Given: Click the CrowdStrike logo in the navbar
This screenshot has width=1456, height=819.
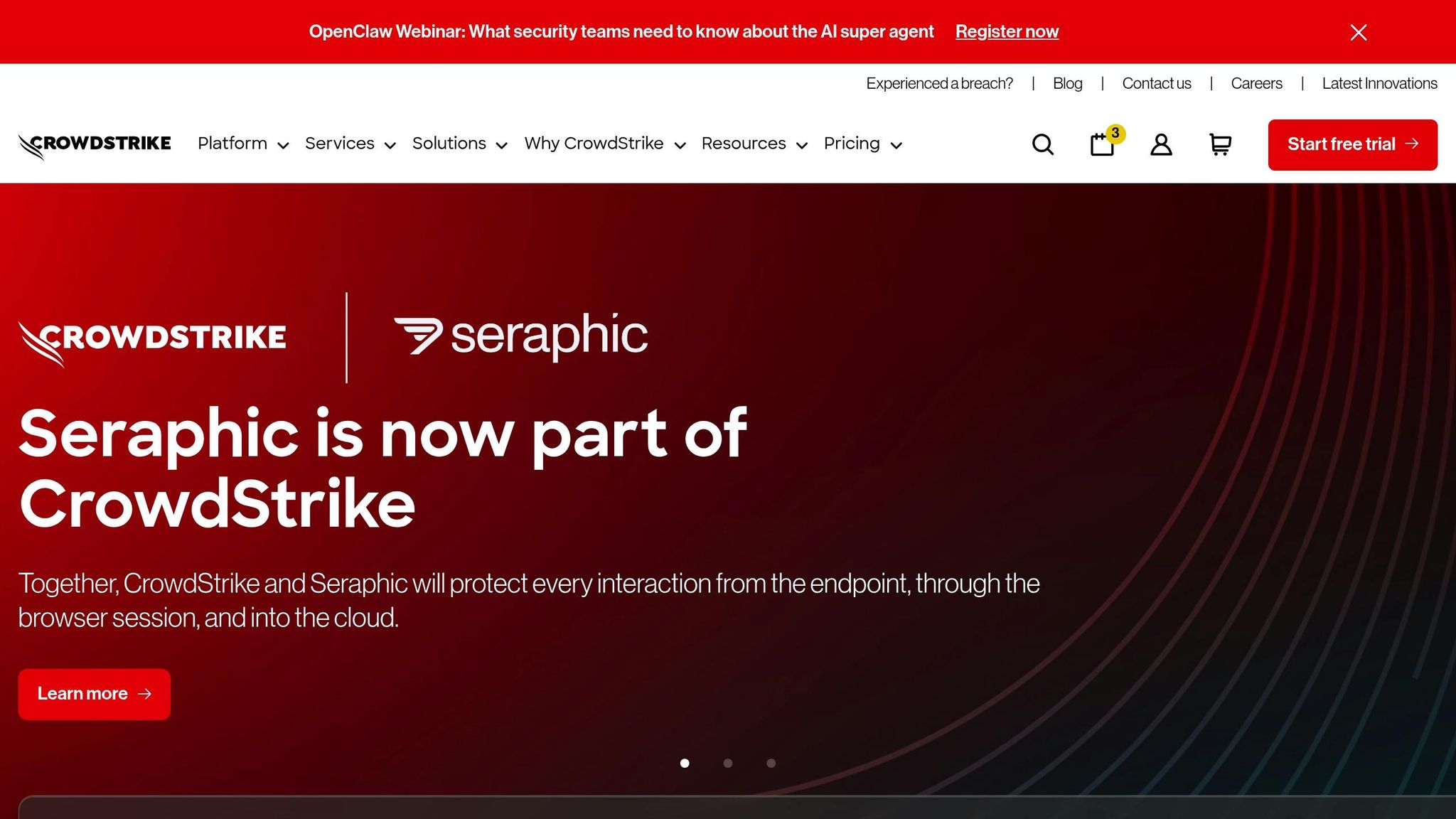Looking at the screenshot, I should coord(95,143).
